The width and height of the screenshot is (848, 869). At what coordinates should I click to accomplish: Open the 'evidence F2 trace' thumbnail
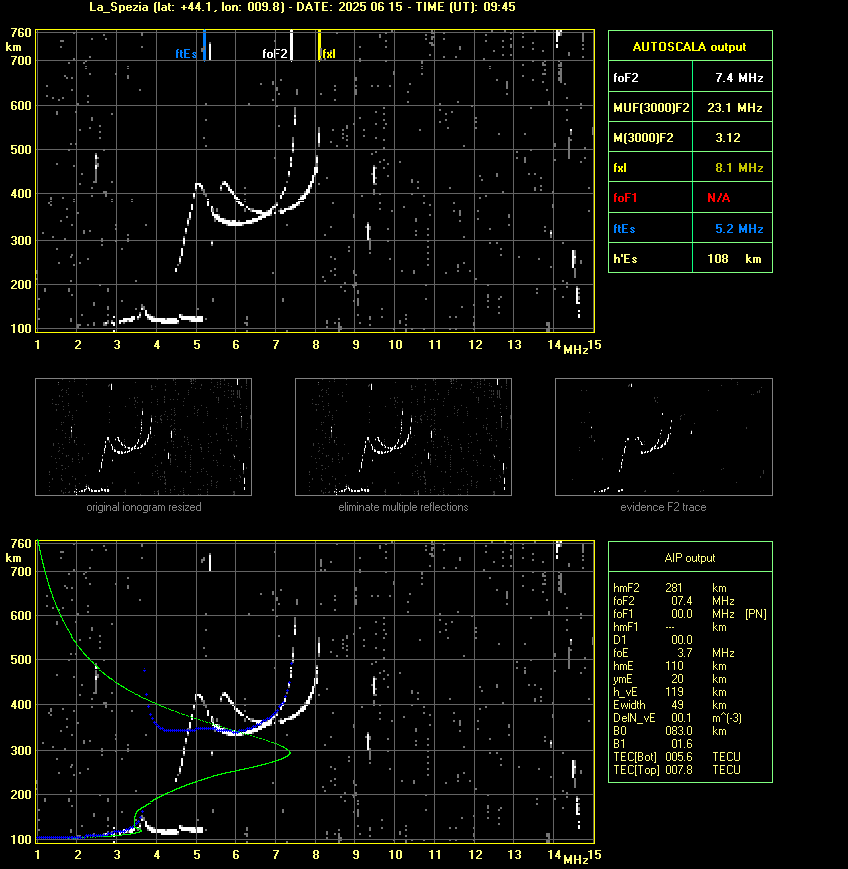click(664, 437)
